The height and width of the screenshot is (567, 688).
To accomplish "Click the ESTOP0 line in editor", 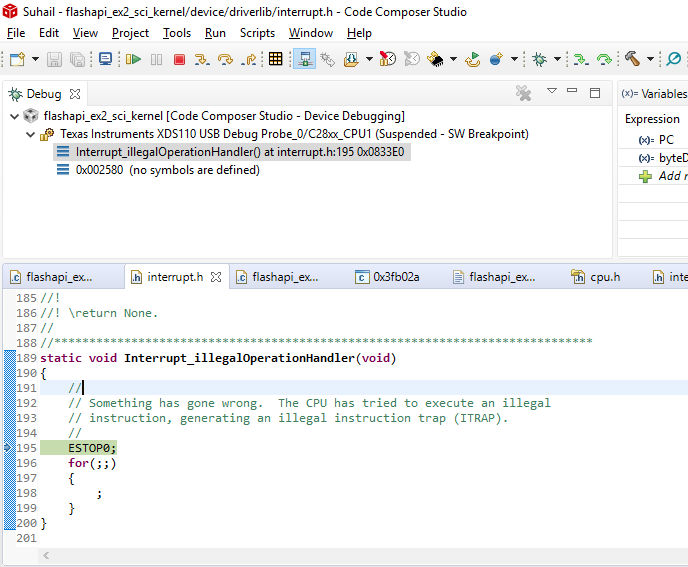I will [x=92, y=448].
